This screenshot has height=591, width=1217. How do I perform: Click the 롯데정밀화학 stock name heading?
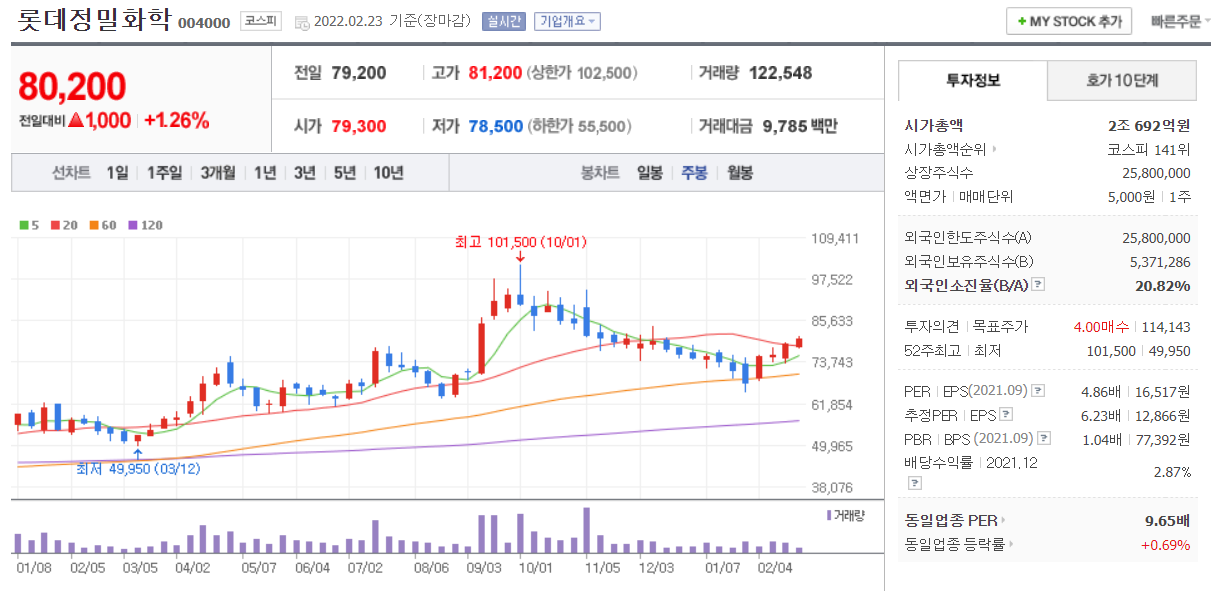coord(94,20)
